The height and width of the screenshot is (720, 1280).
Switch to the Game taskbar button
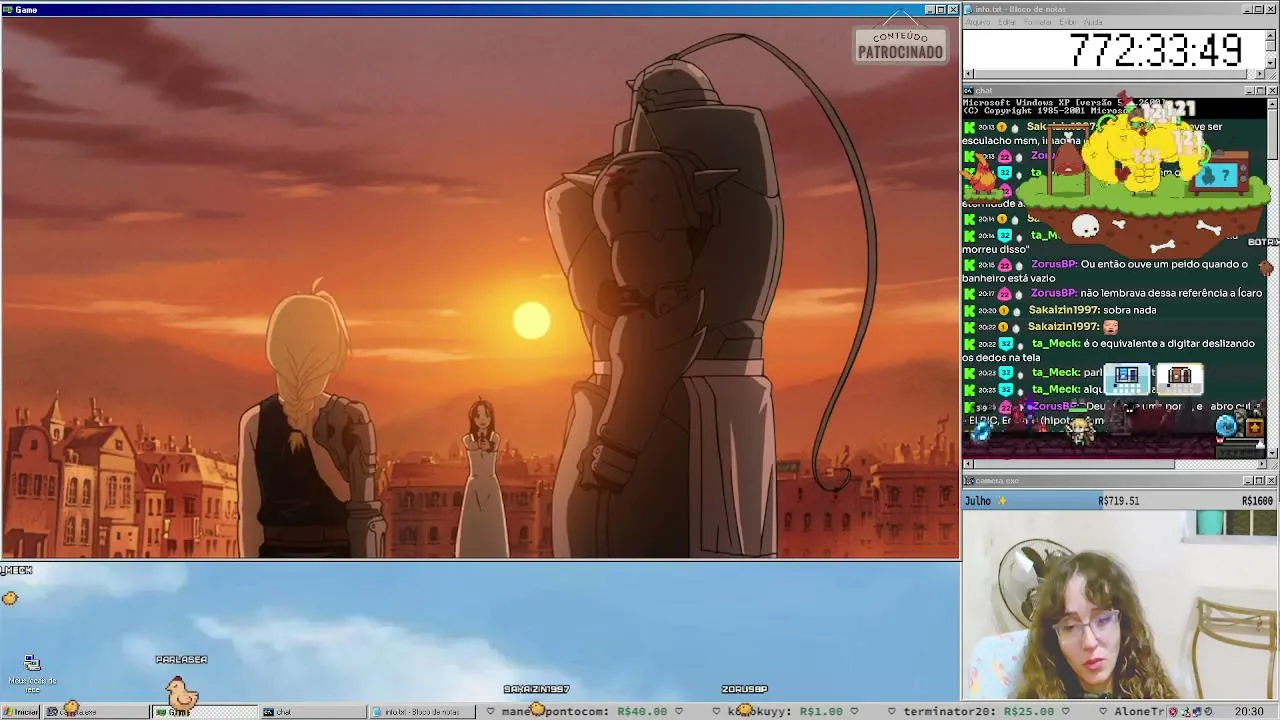pyautogui.click(x=204, y=712)
